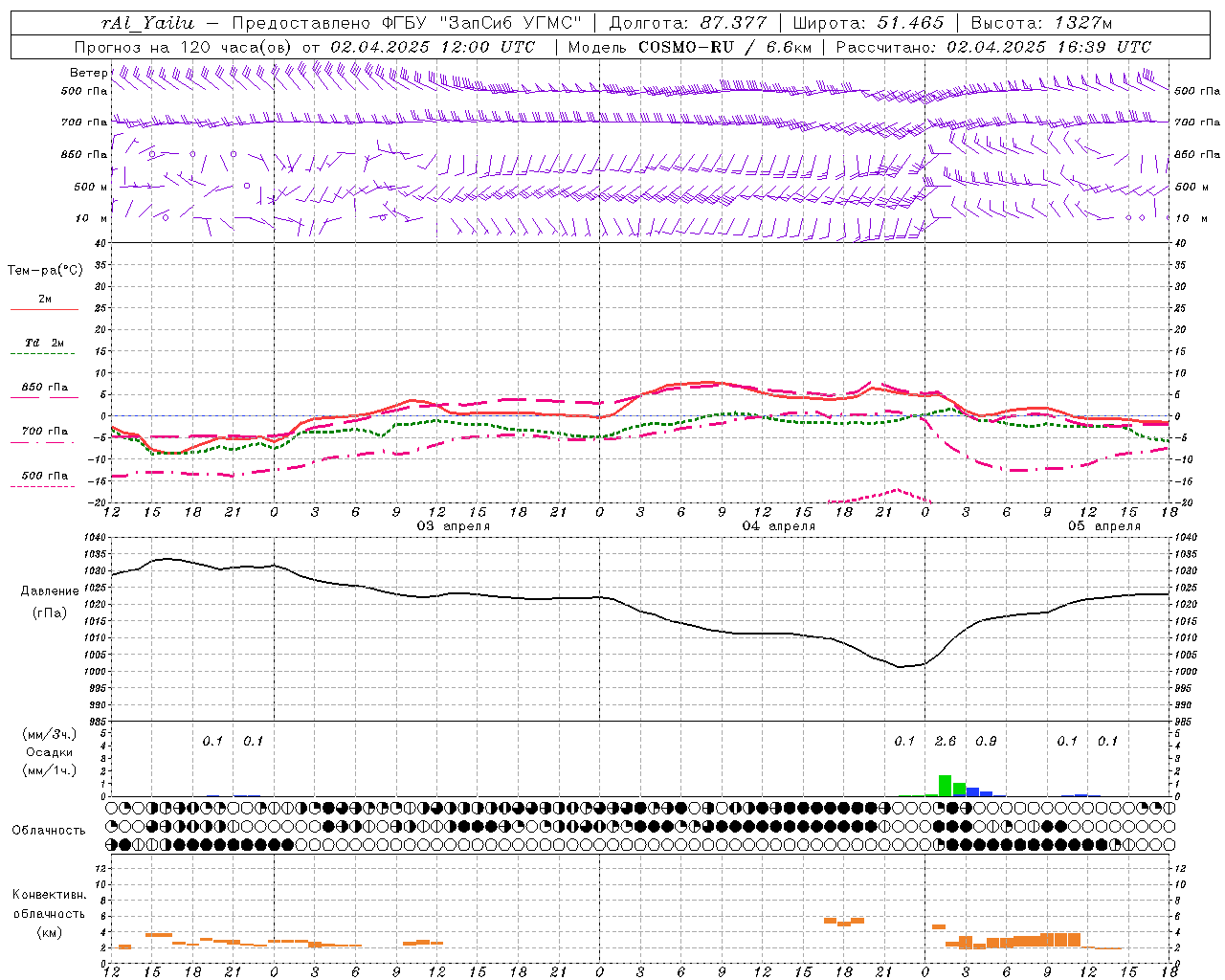The image size is (1225, 980).
Task: Click the Осадки precipitation label
Action: pyautogui.click(x=50, y=752)
